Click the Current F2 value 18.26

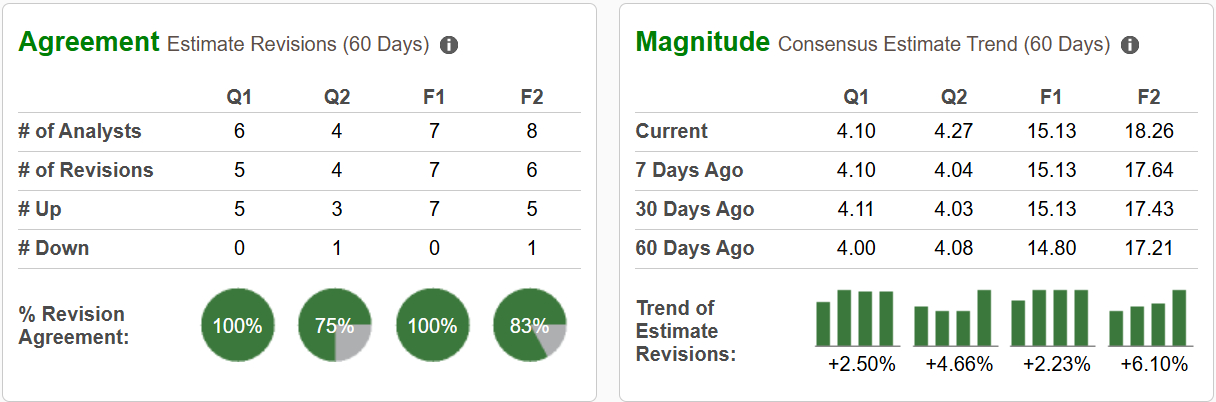click(x=1148, y=131)
